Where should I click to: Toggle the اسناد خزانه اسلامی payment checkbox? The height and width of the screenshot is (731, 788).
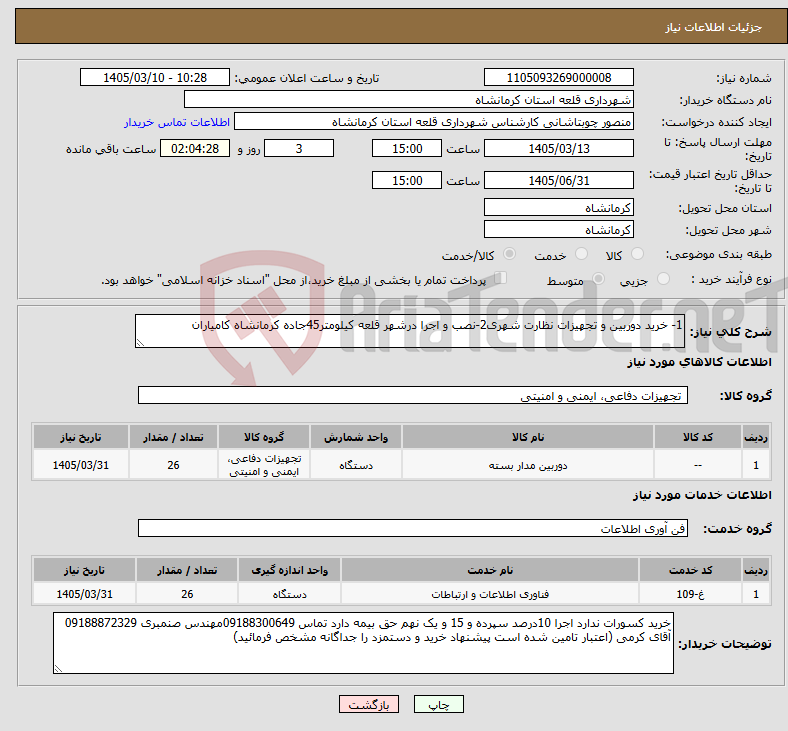[x=501, y=278]
